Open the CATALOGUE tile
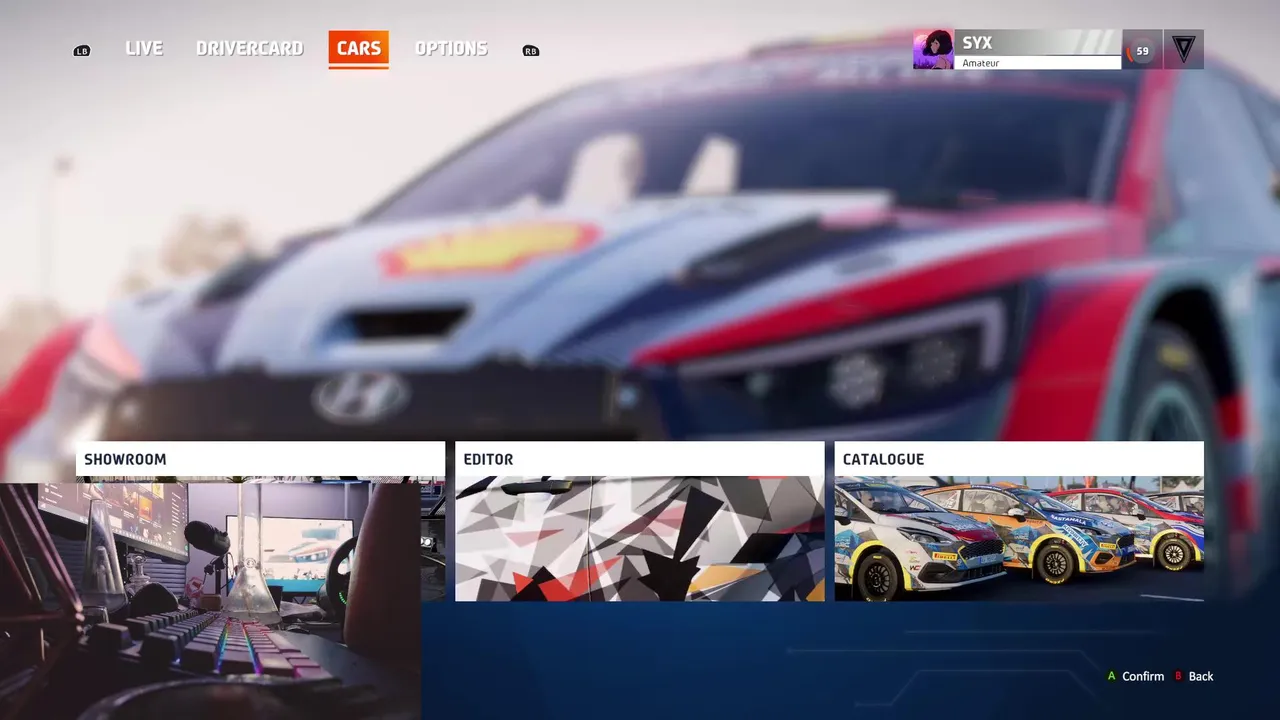Image resolution: width=1280 pixels, height=720 pixels. tap(1019, 521)
